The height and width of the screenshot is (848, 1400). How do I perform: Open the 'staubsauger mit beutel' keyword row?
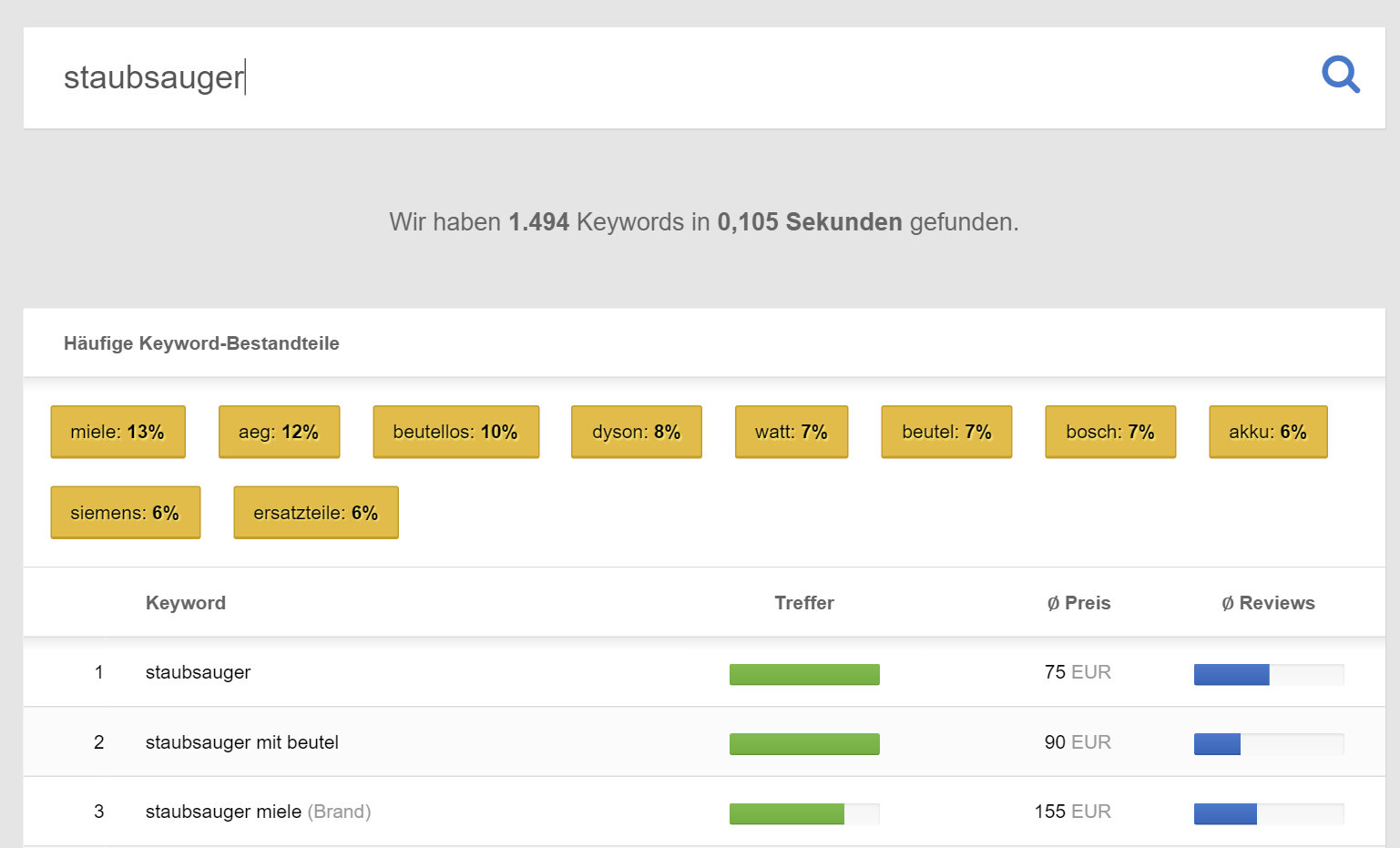tap(241, 742)
